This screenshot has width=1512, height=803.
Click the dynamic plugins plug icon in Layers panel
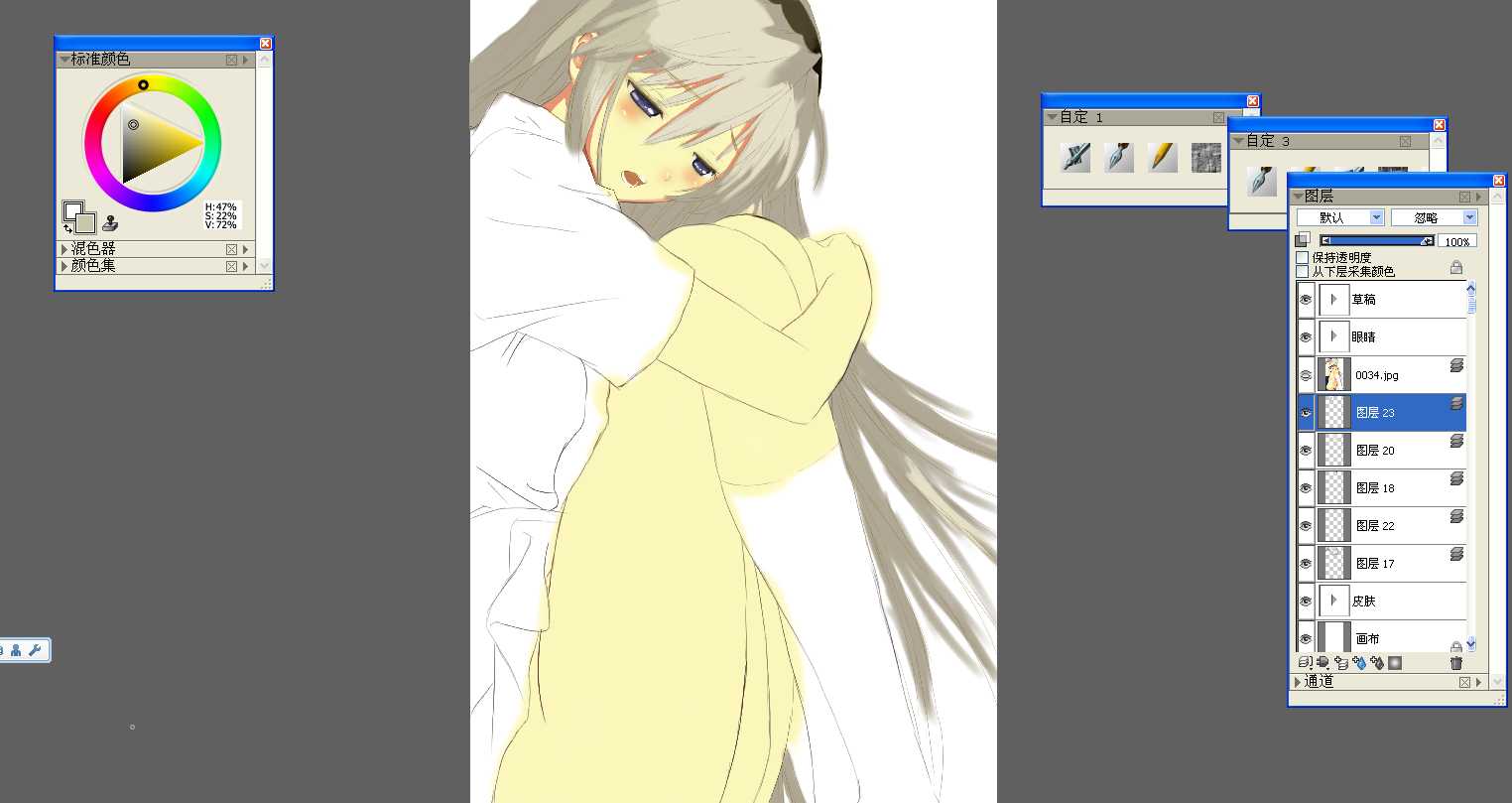pos(1323,662)
